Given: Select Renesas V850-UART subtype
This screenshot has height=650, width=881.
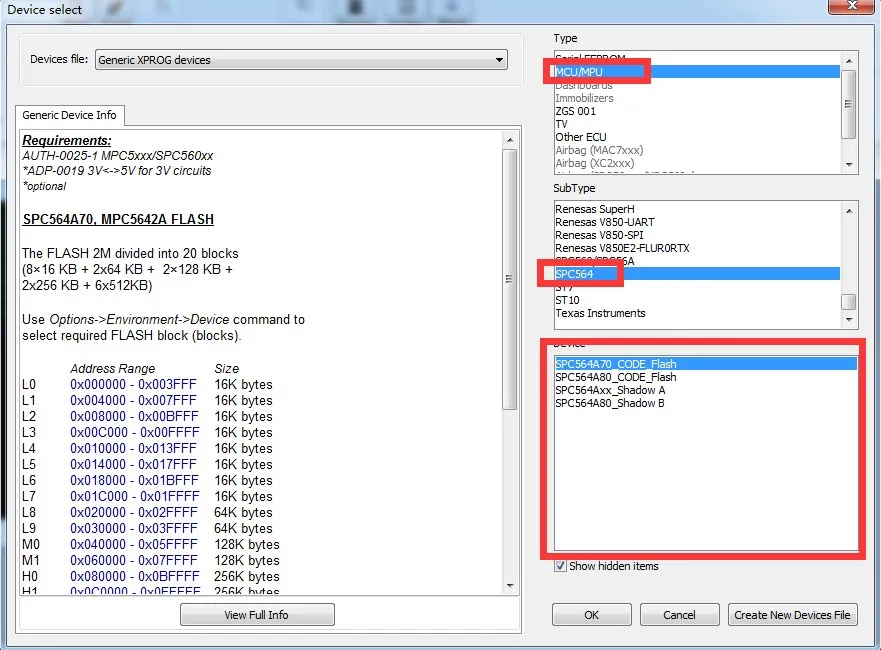Looking at the screenshot, I should (x=697, y=222).
